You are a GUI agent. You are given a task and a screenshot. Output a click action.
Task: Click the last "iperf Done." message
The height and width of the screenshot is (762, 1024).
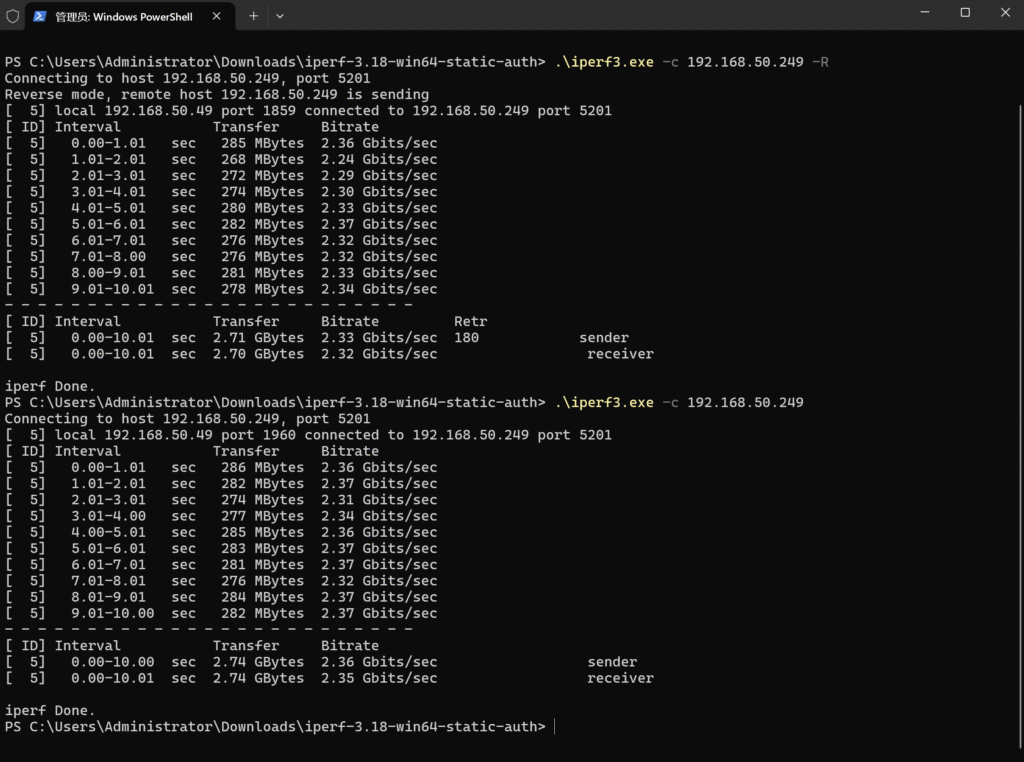(x=50, y=710)
